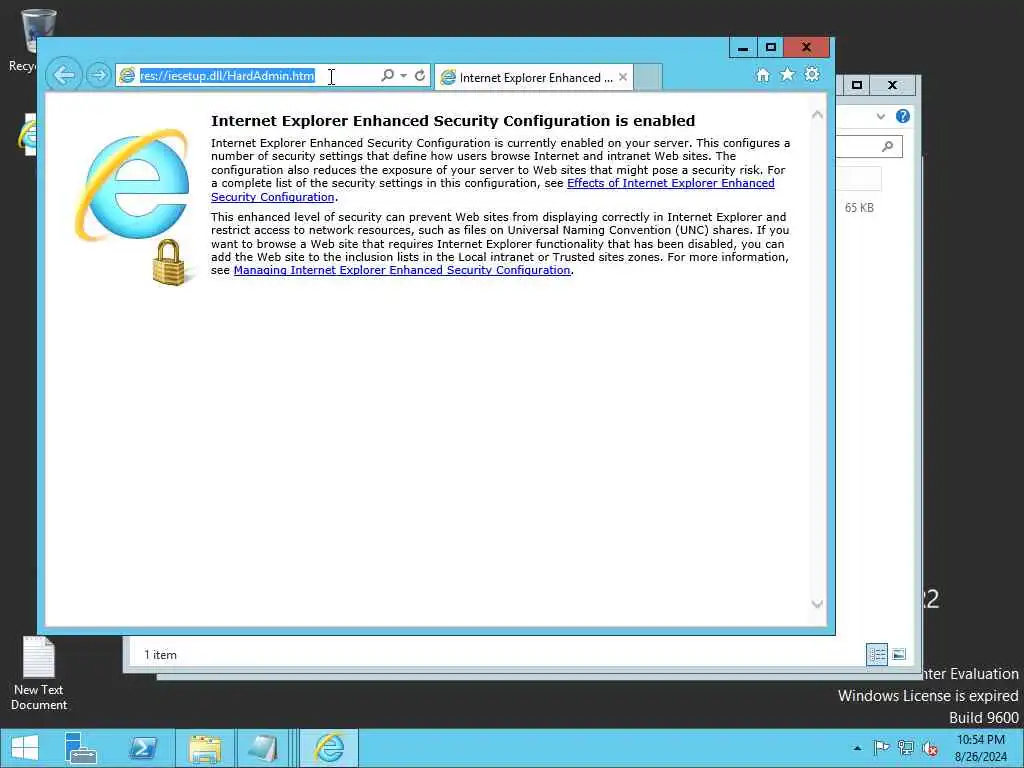Viewport: 1024px width, 768px height.
Task: Select the res://iesetup.dll/HardAdmin.htm address field
Action: point(249,76)
